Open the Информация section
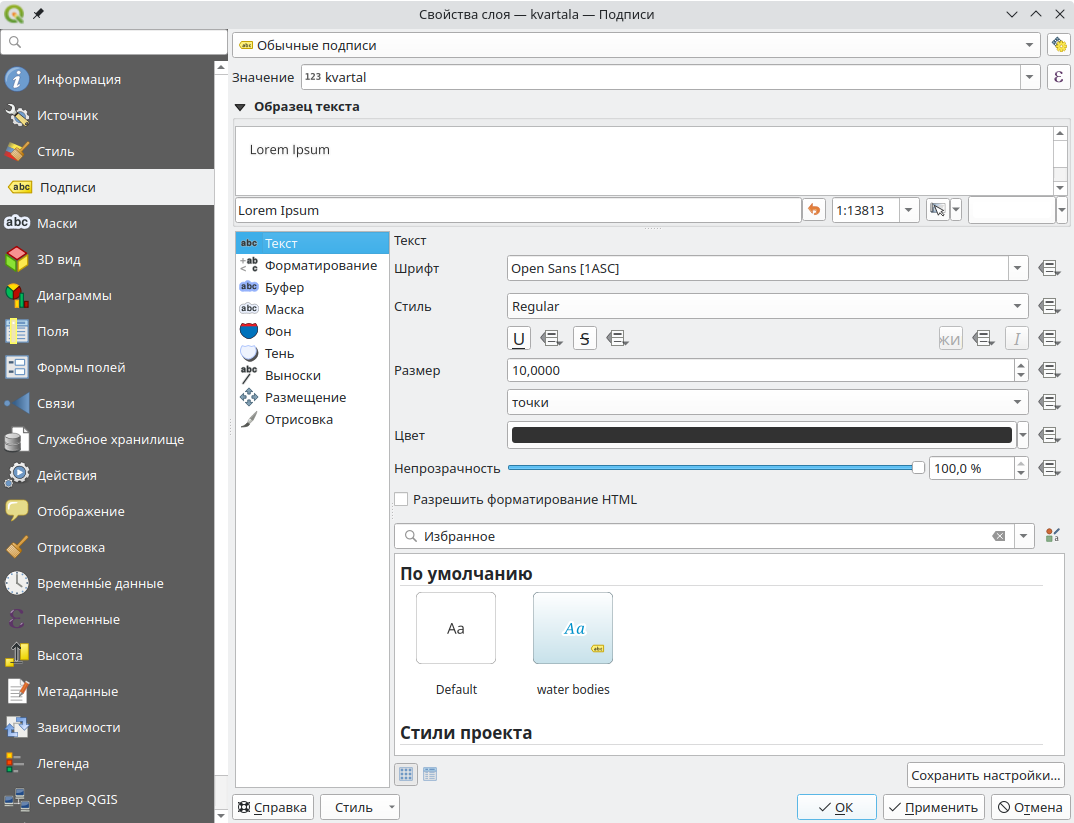1074x823 pixels. click(x=107, y=79)
